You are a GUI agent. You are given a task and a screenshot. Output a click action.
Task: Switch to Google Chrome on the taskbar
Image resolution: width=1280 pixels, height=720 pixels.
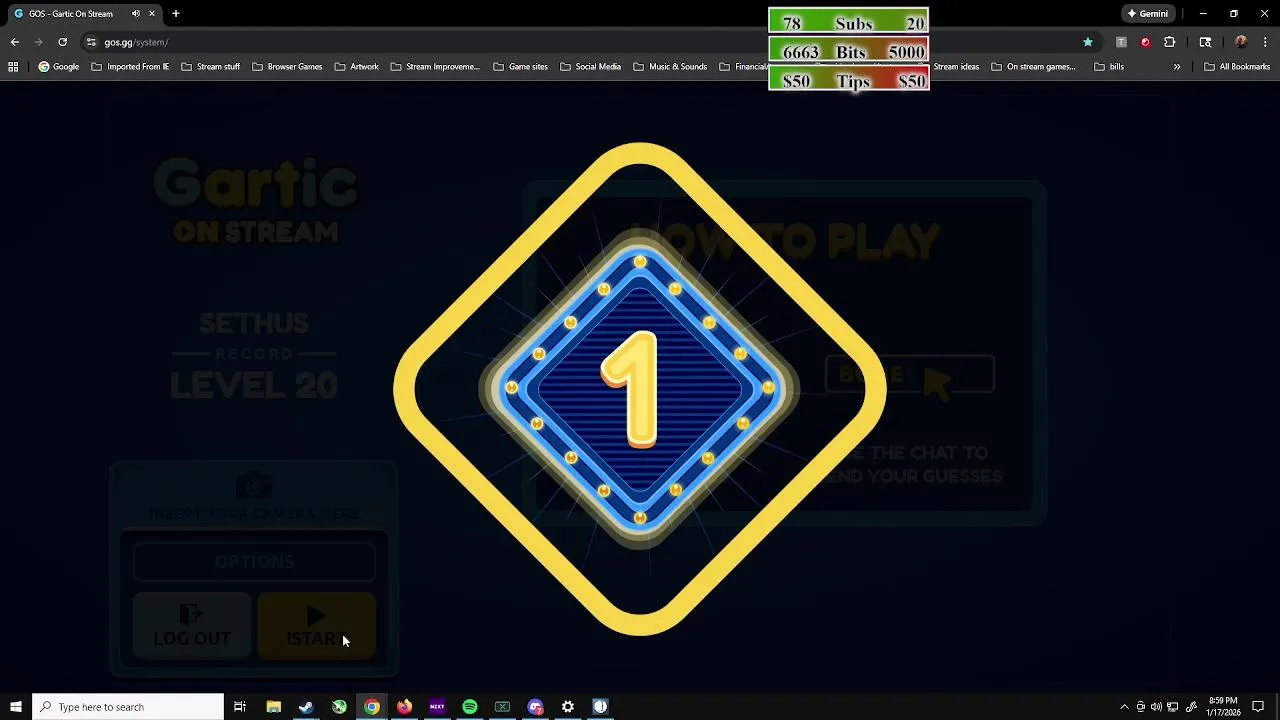[372, 707]
